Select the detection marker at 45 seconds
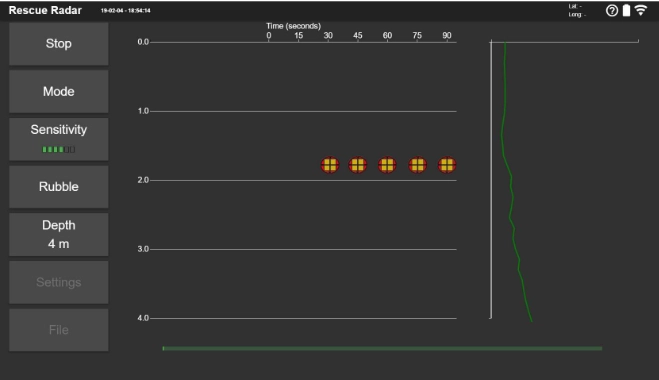Screen dimensions: 659x380 [358, 165]
